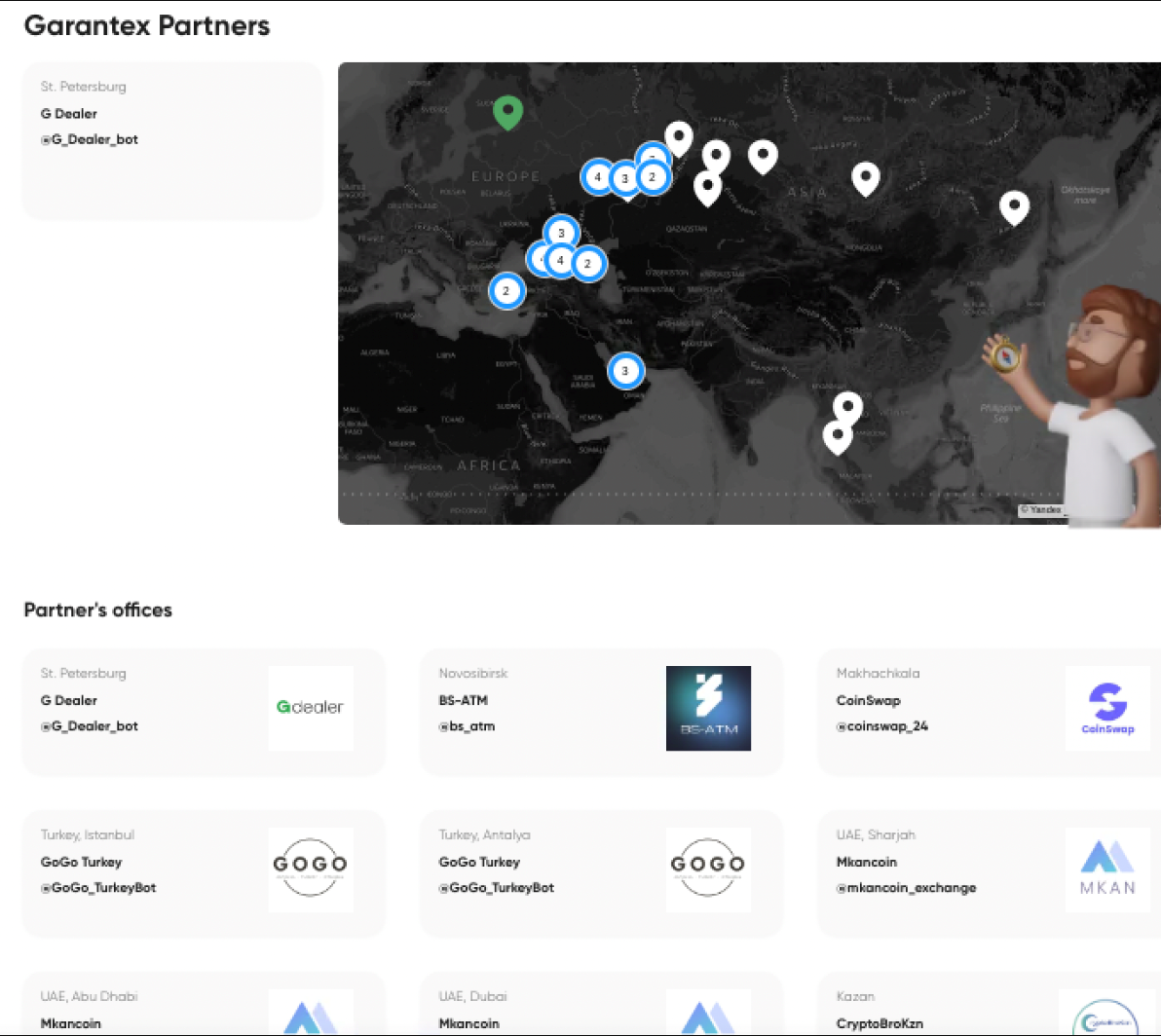The width and height of the screenshot is (1161, 1036).
Task: Click the BS-ATM logo image
Action: coord(708,708)
